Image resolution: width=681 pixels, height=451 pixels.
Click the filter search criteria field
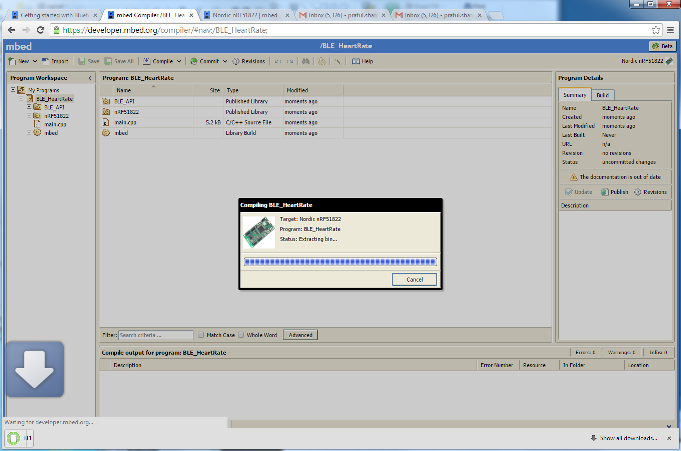click(x=154, y=334)
